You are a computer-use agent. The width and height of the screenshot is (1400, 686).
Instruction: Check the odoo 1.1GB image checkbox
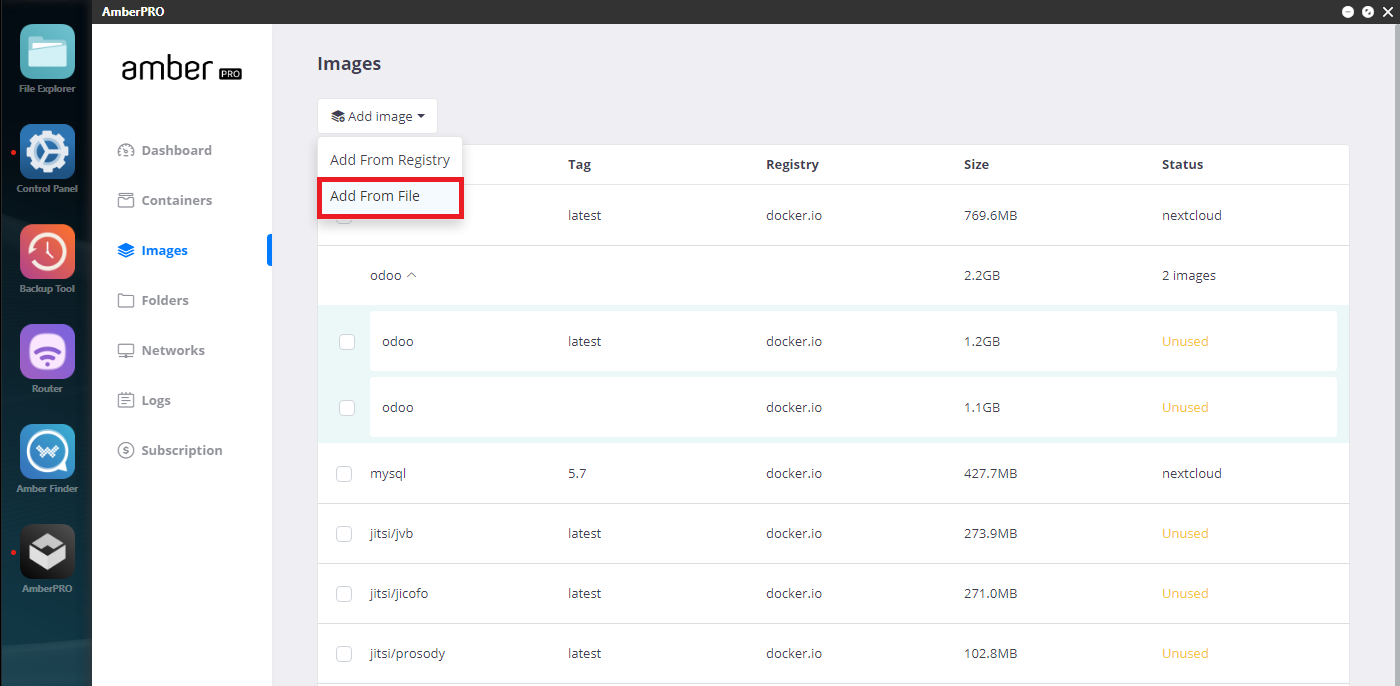(x=347, y=408)
